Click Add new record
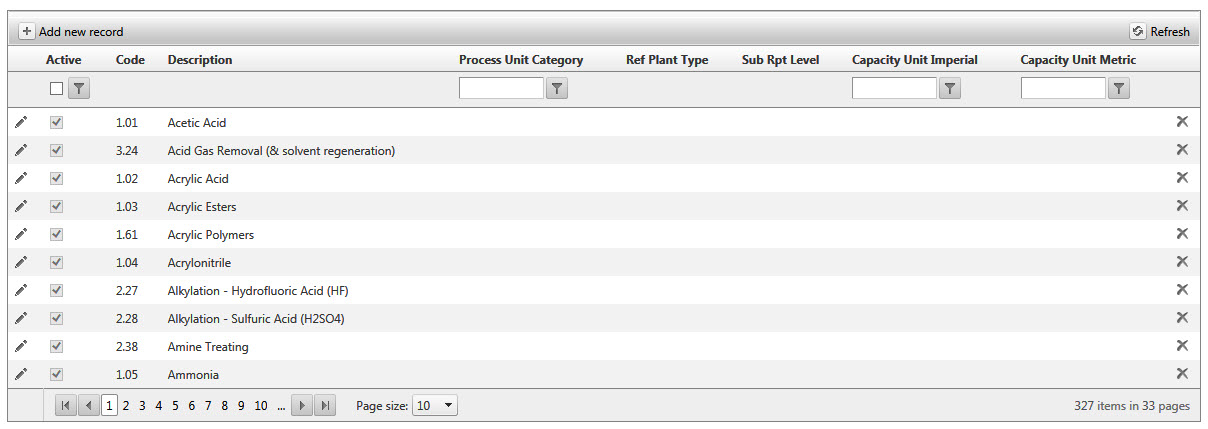 pos(71,32)
